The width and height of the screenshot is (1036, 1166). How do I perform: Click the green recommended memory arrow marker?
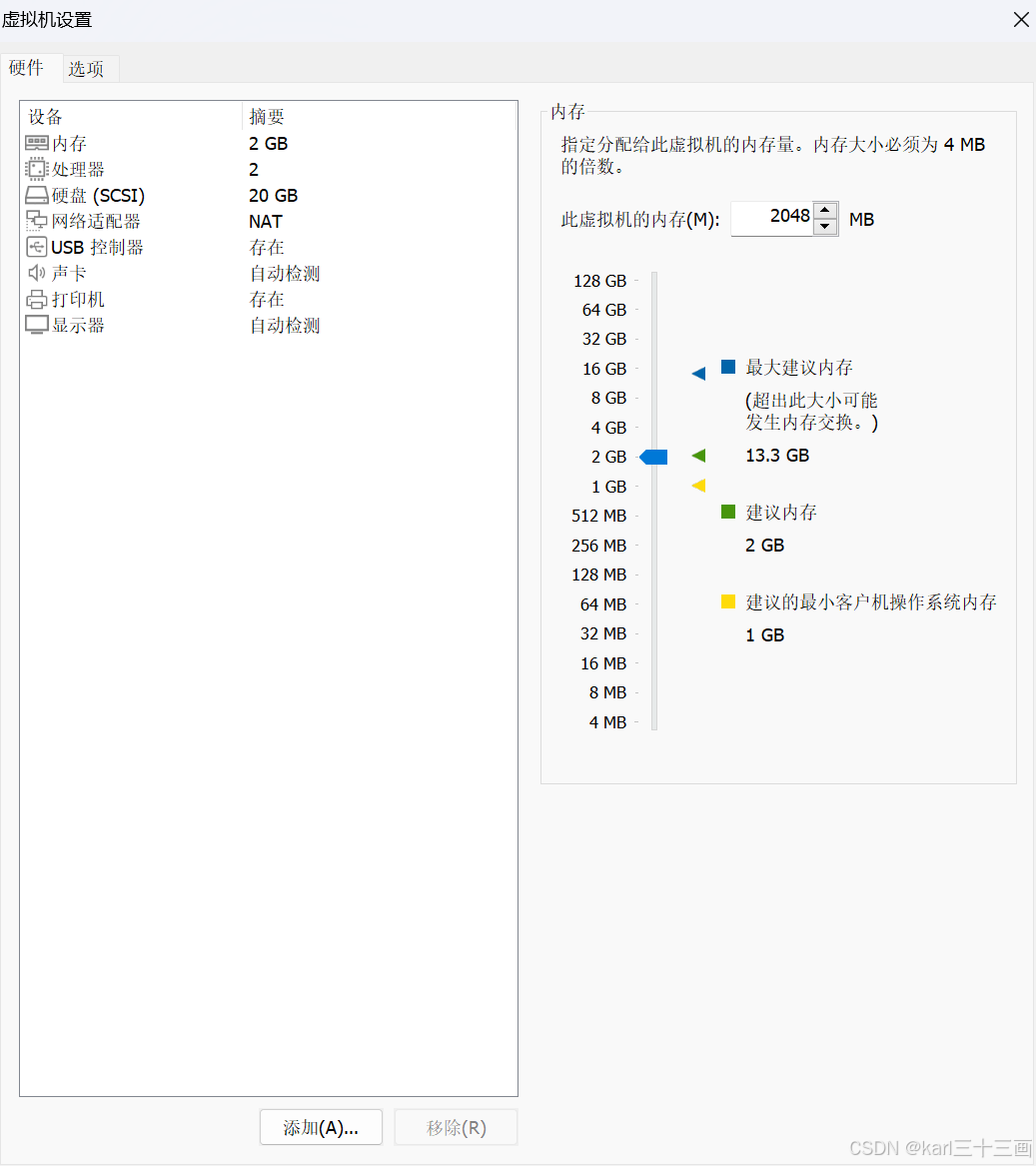698,455
